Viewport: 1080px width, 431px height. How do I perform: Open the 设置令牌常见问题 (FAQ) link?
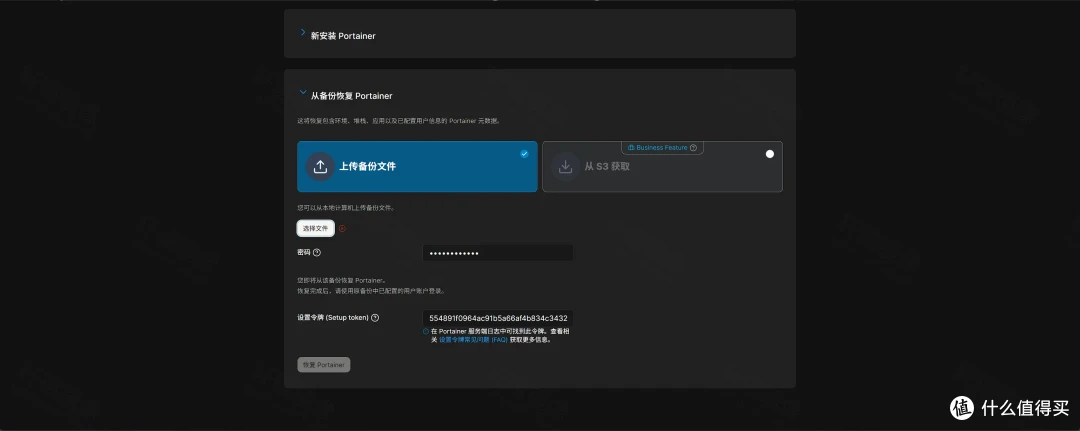(x=473, y=339)
